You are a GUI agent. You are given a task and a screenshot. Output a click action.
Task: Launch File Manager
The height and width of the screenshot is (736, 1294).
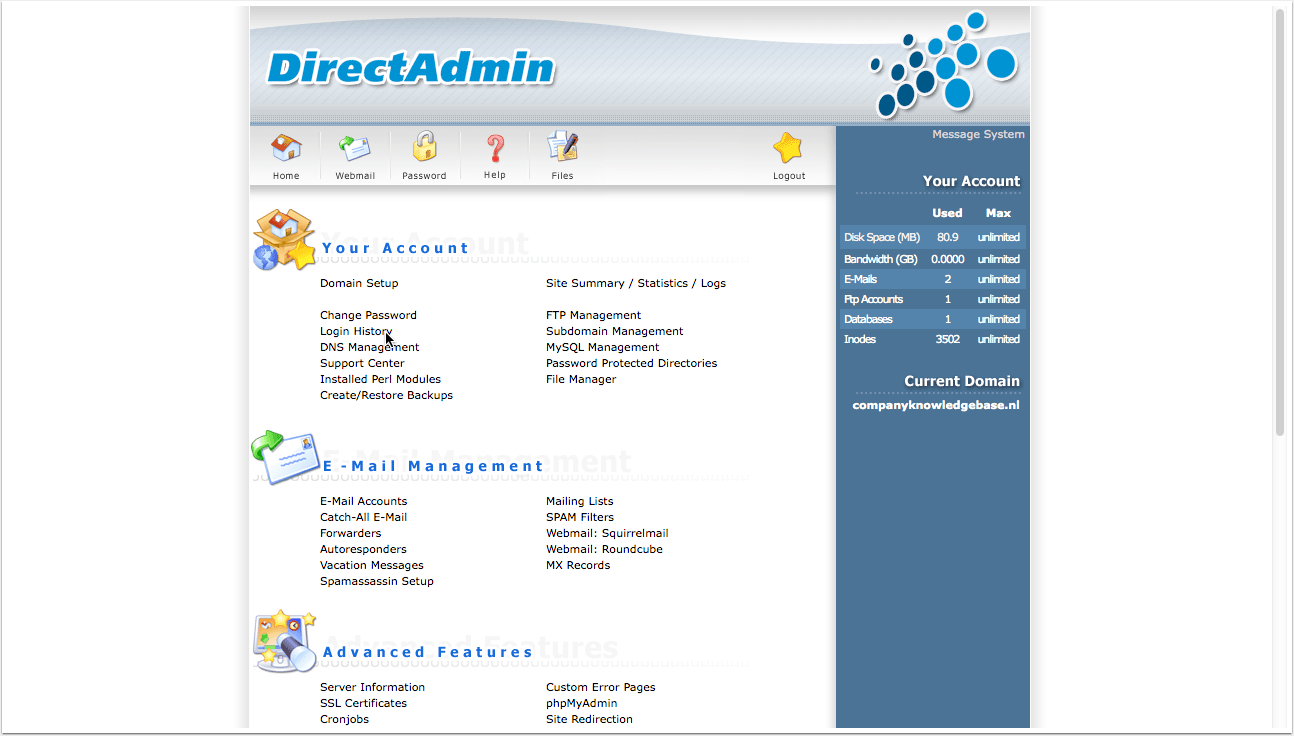pos(581,379)
